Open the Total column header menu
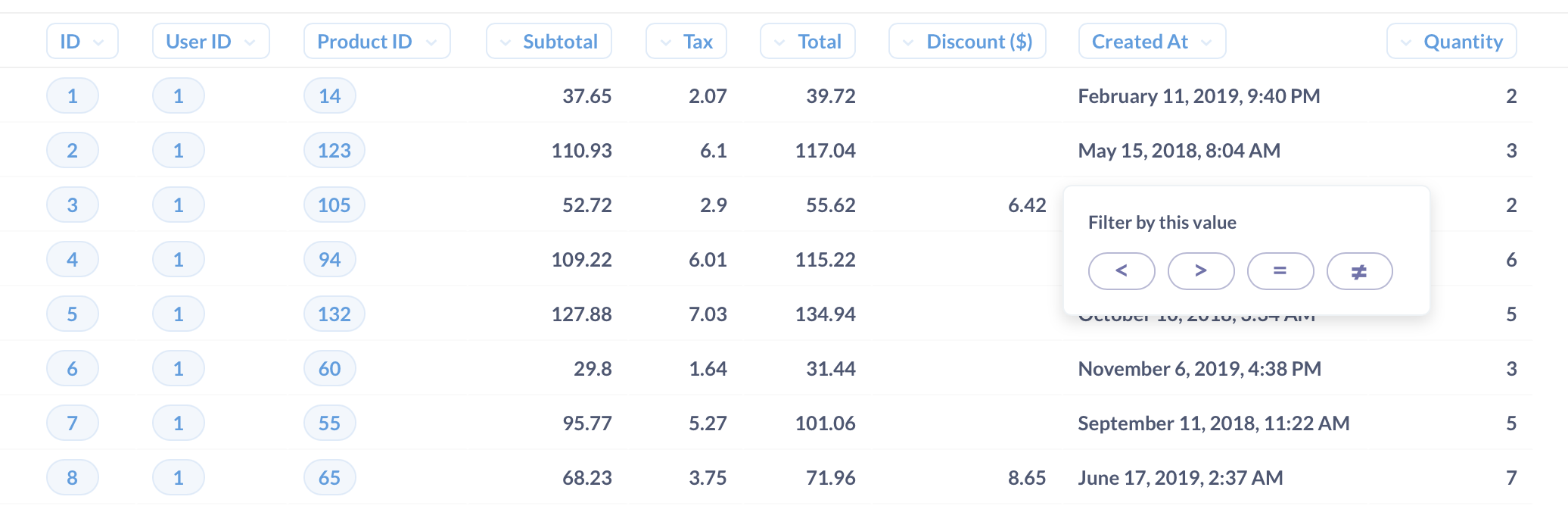The image size is (1568, 506). pos(807,42)
